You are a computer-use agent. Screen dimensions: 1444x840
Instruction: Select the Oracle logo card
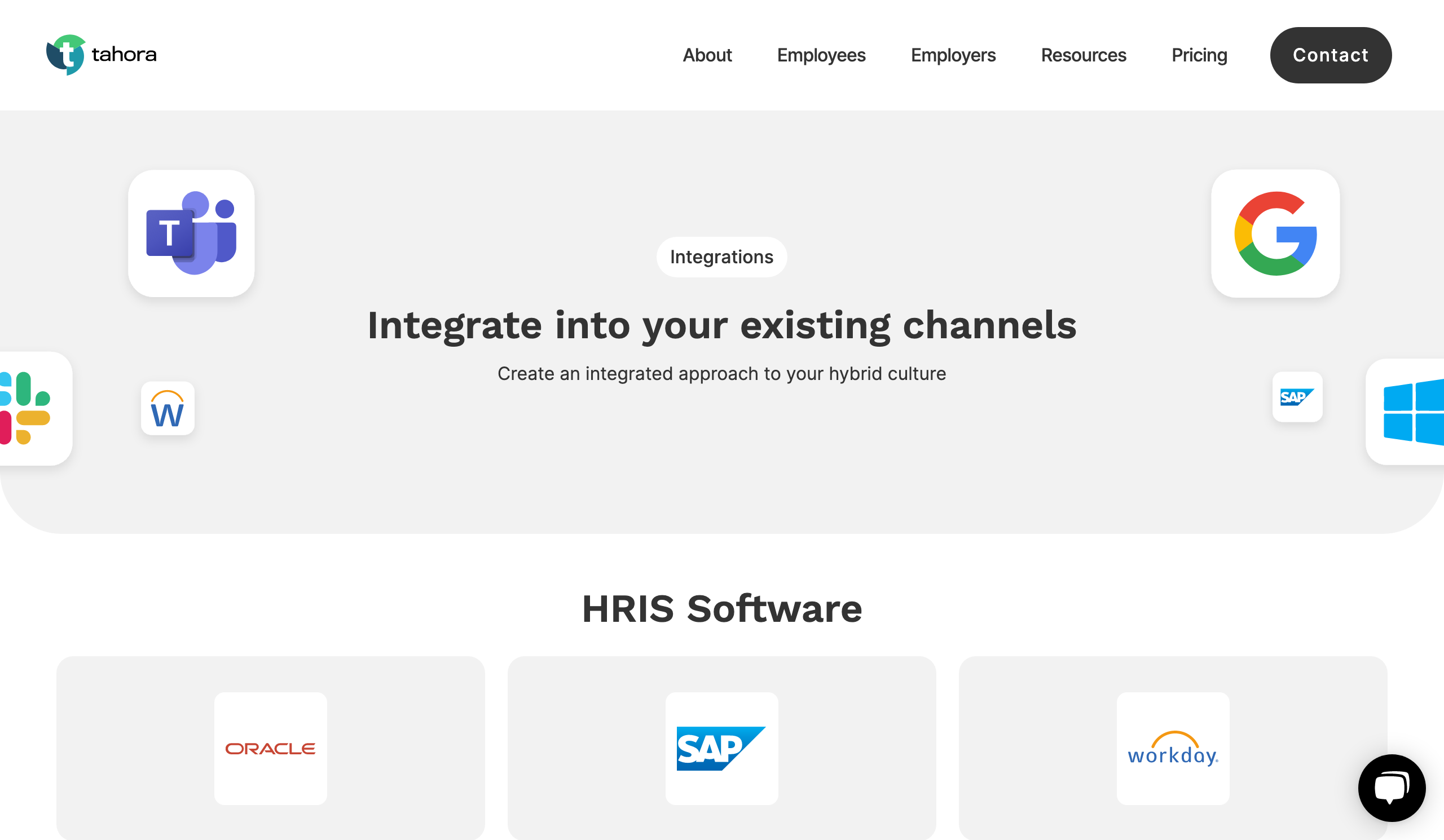click(x=270, y=748)
